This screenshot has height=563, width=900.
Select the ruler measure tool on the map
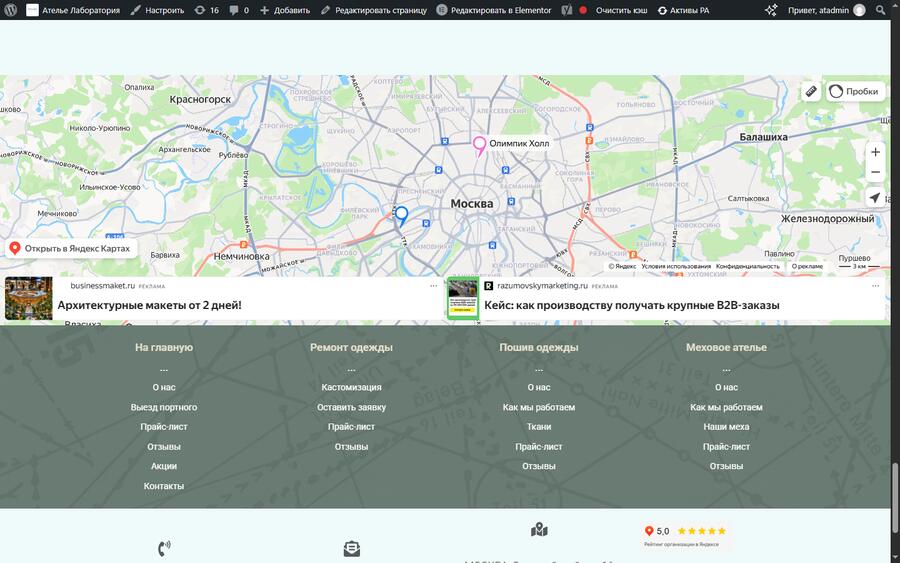811,91
